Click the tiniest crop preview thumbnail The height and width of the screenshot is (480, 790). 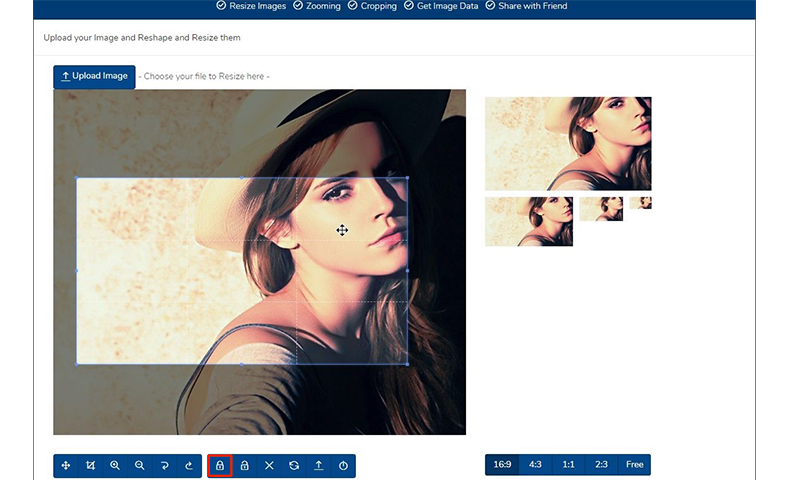coord(640,203)
